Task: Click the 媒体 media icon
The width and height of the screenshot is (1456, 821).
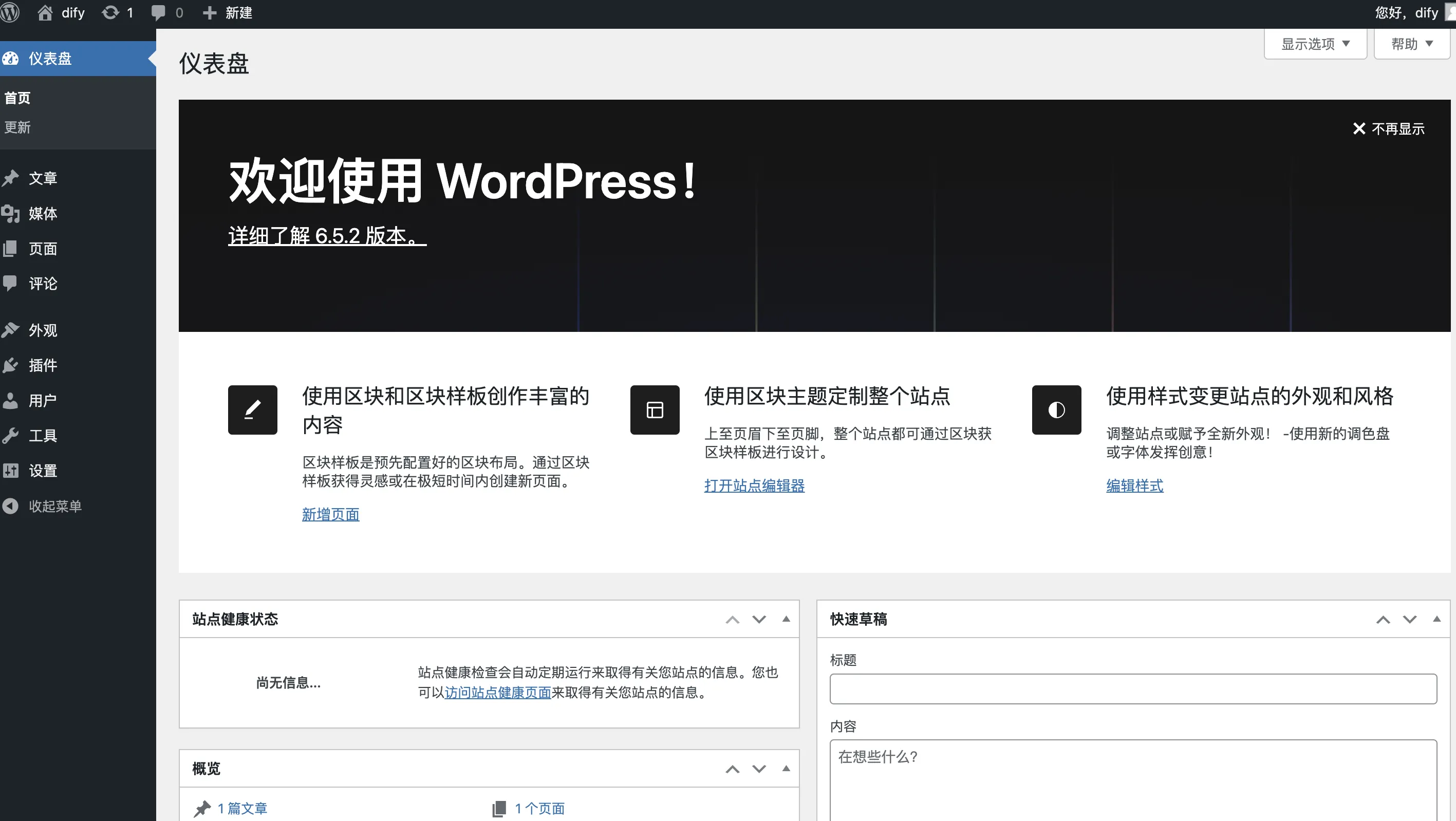Action: 10,214
